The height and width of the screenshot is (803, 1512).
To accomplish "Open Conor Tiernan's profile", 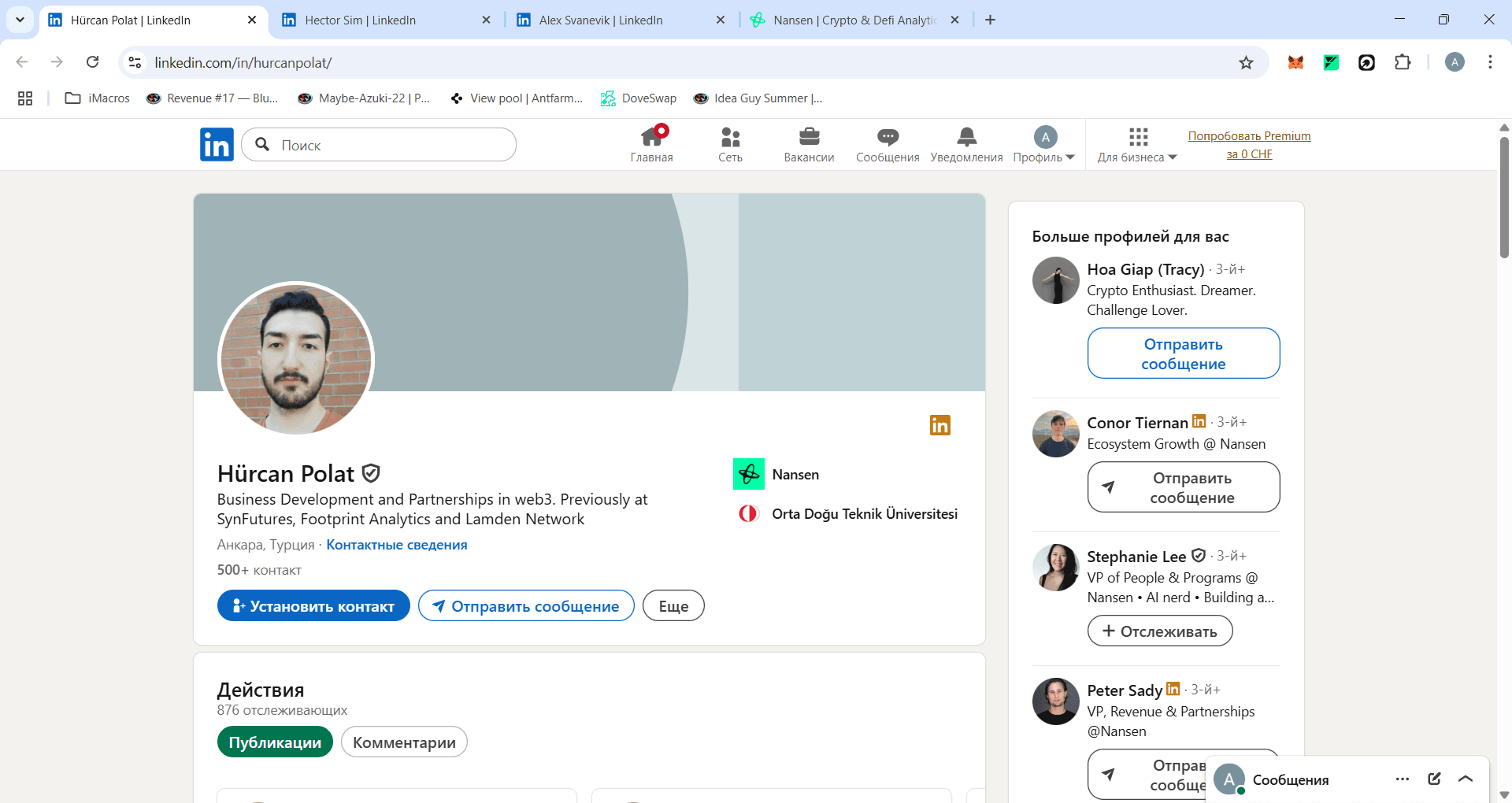I will tap(1137, 423).
